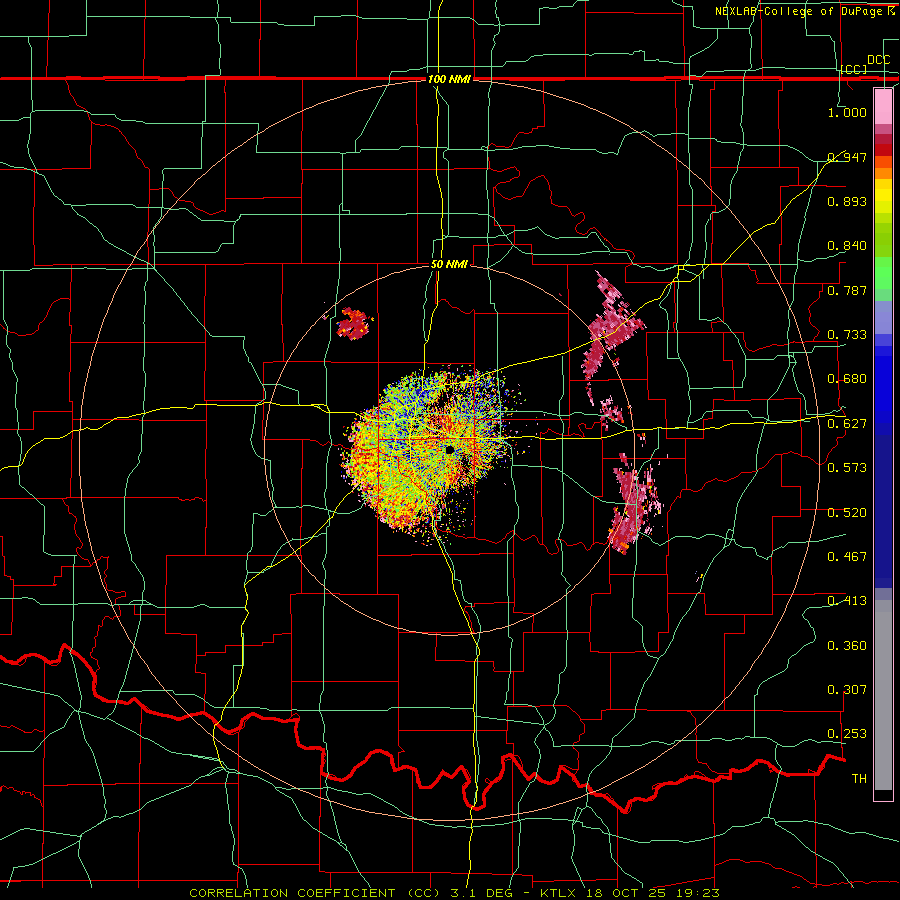900x900 pixels.
Task: Click the Correlation Coefficient KTLX caption text
Action: (x=454, y=893)
